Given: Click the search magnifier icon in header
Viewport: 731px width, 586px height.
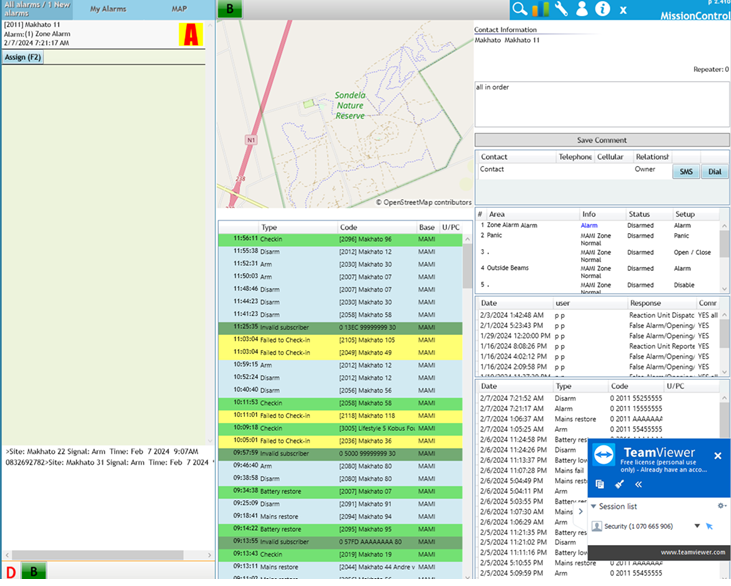Looking at the screenshot, I should [519, 9].
